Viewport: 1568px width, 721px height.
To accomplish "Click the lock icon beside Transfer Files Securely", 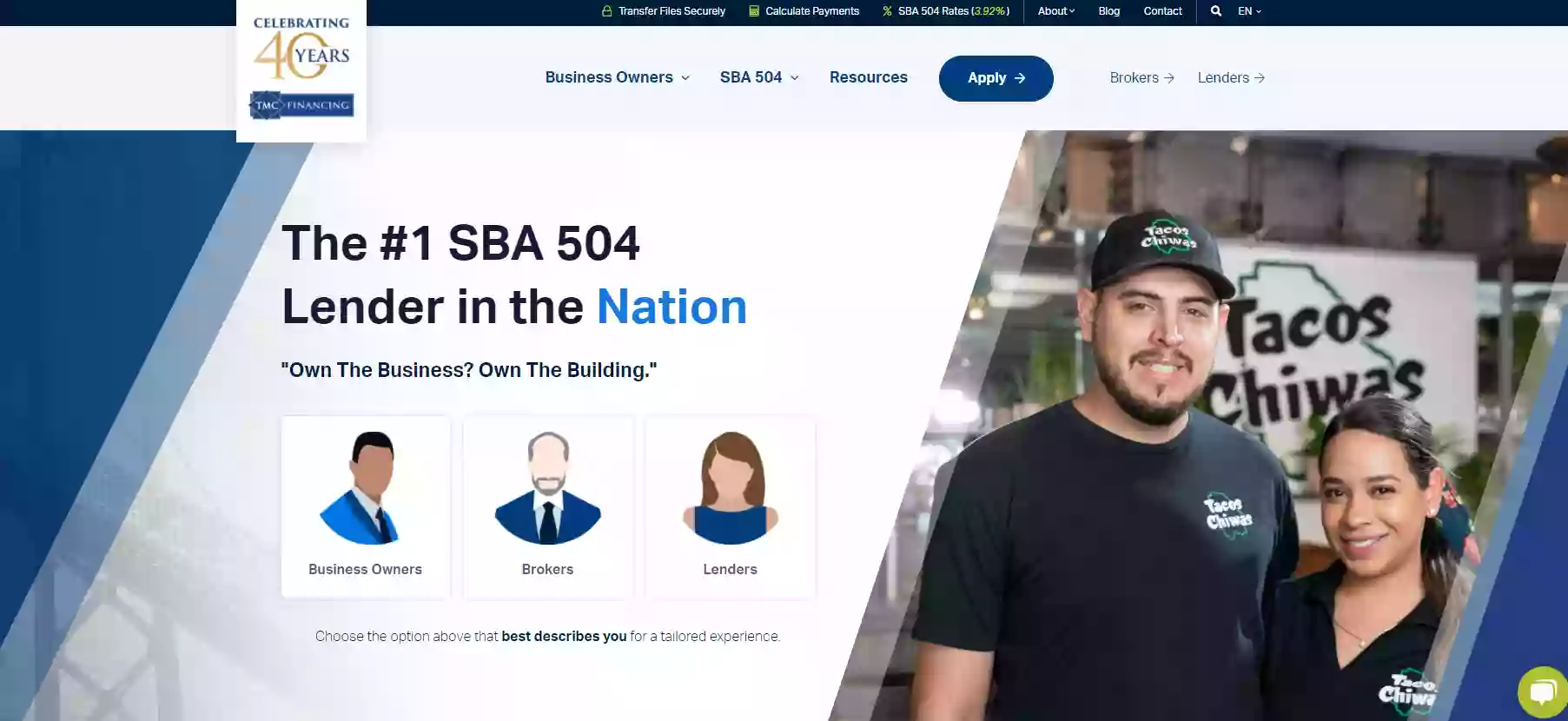I will coord(607,11).
